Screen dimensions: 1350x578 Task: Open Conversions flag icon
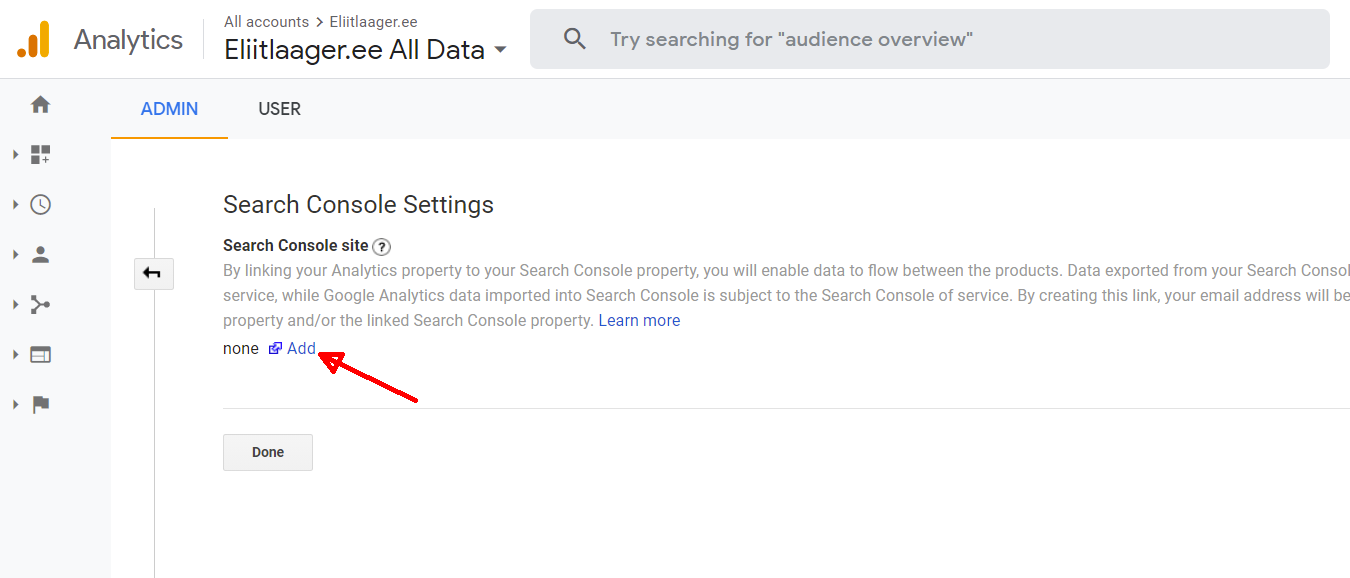(x=40, y=405)
